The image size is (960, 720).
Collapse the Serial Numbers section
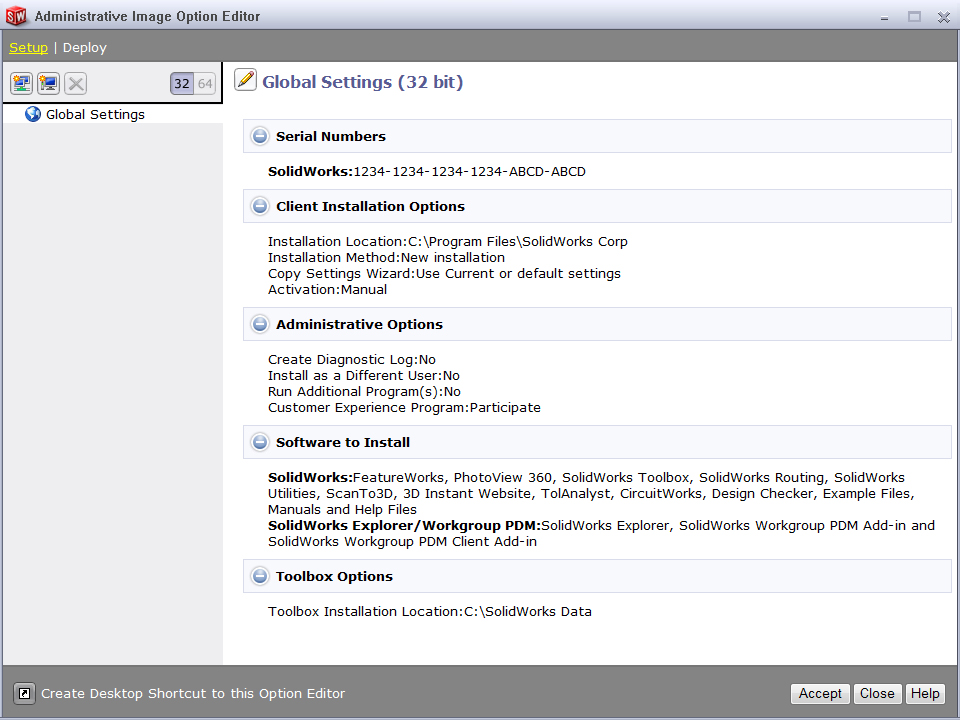260,136
